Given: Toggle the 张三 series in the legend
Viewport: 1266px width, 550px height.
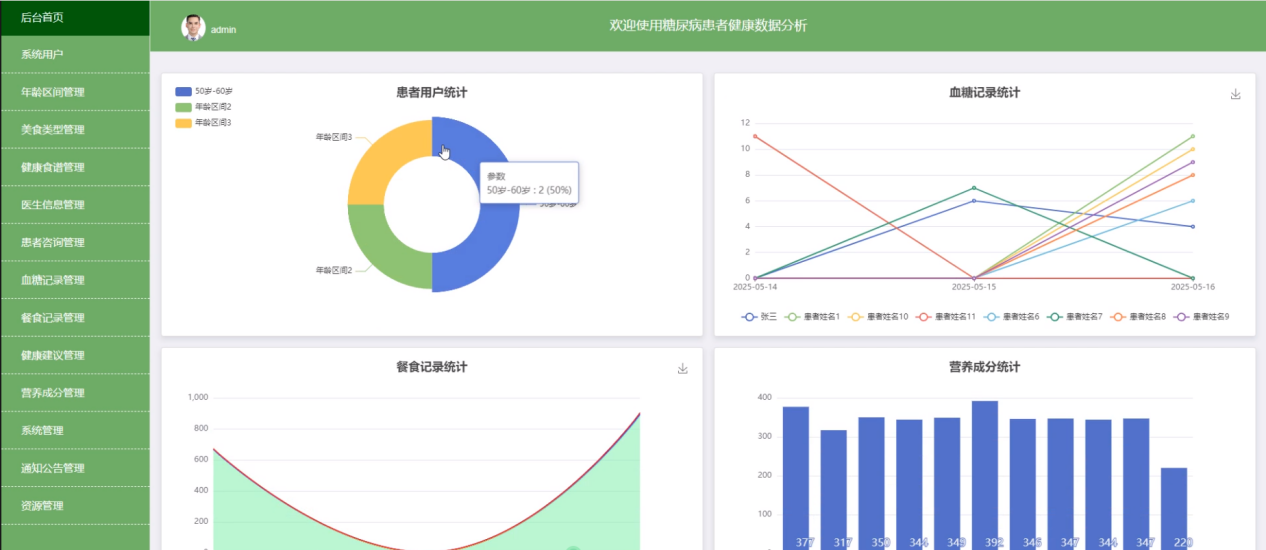Looking at the screenshot, I should [x=760, y=316].
